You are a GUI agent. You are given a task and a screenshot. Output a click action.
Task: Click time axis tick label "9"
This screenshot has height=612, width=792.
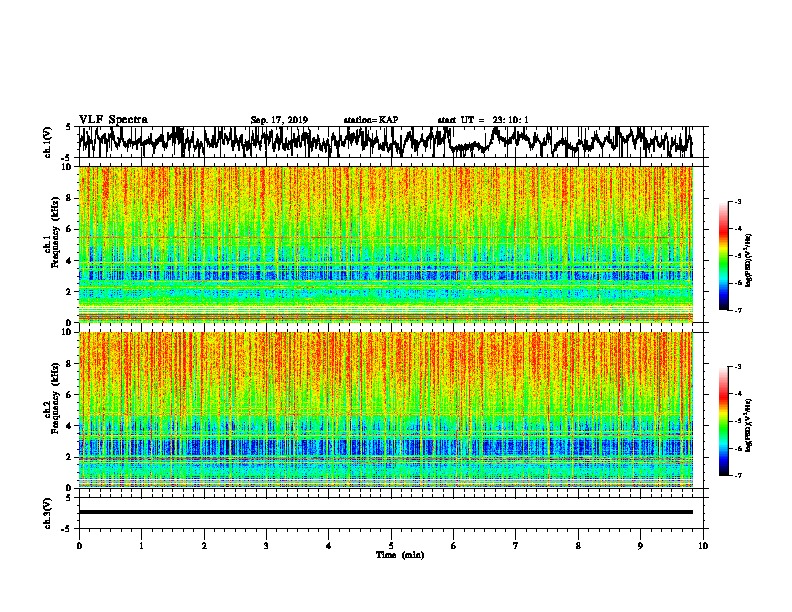click(640, 545)
